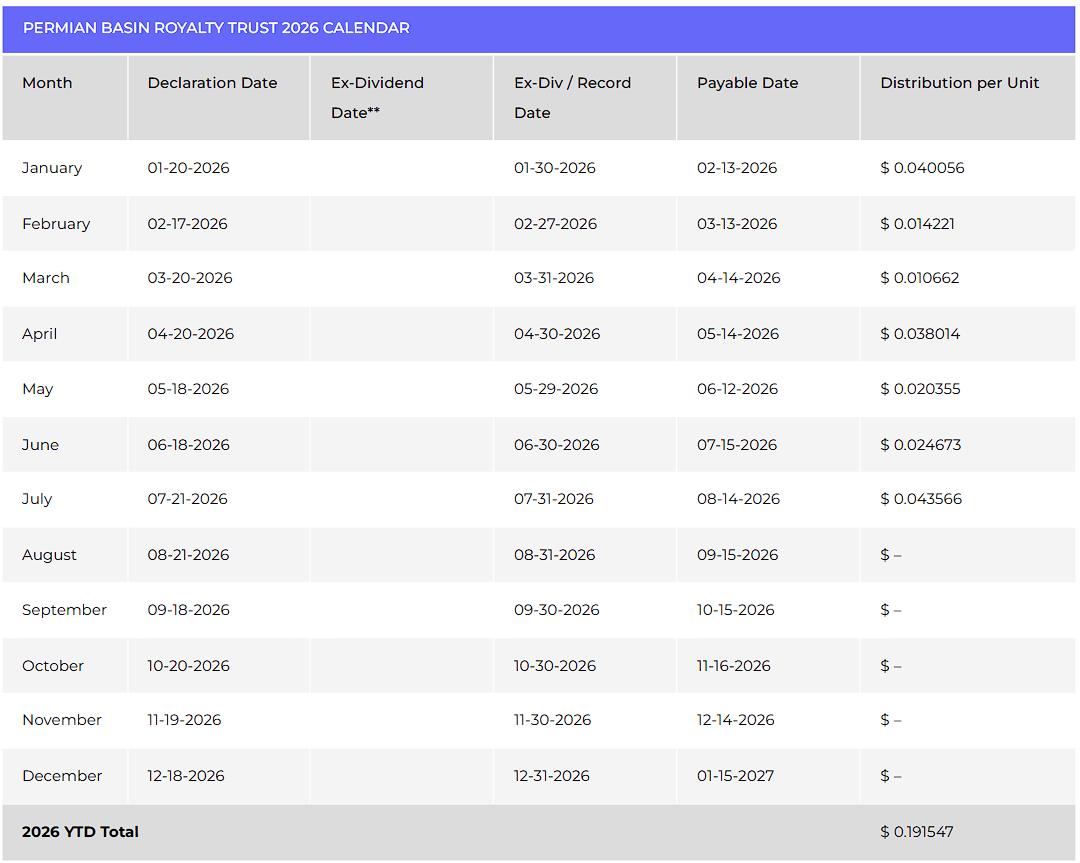This screenshot has width=1080, height=863.
Task: Select declaration date 09-18-2026
Action: pos(189,610)
